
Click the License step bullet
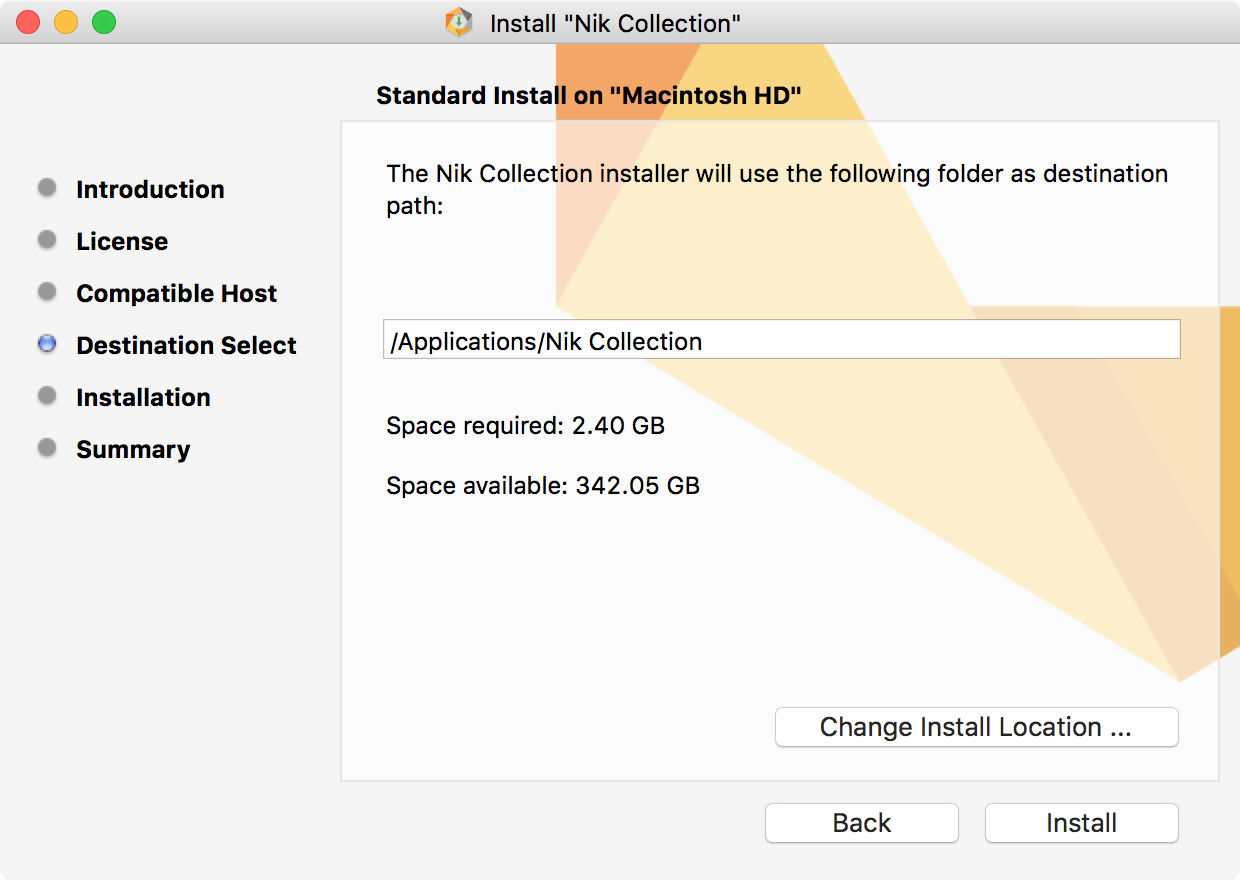[x=47, y=240]
